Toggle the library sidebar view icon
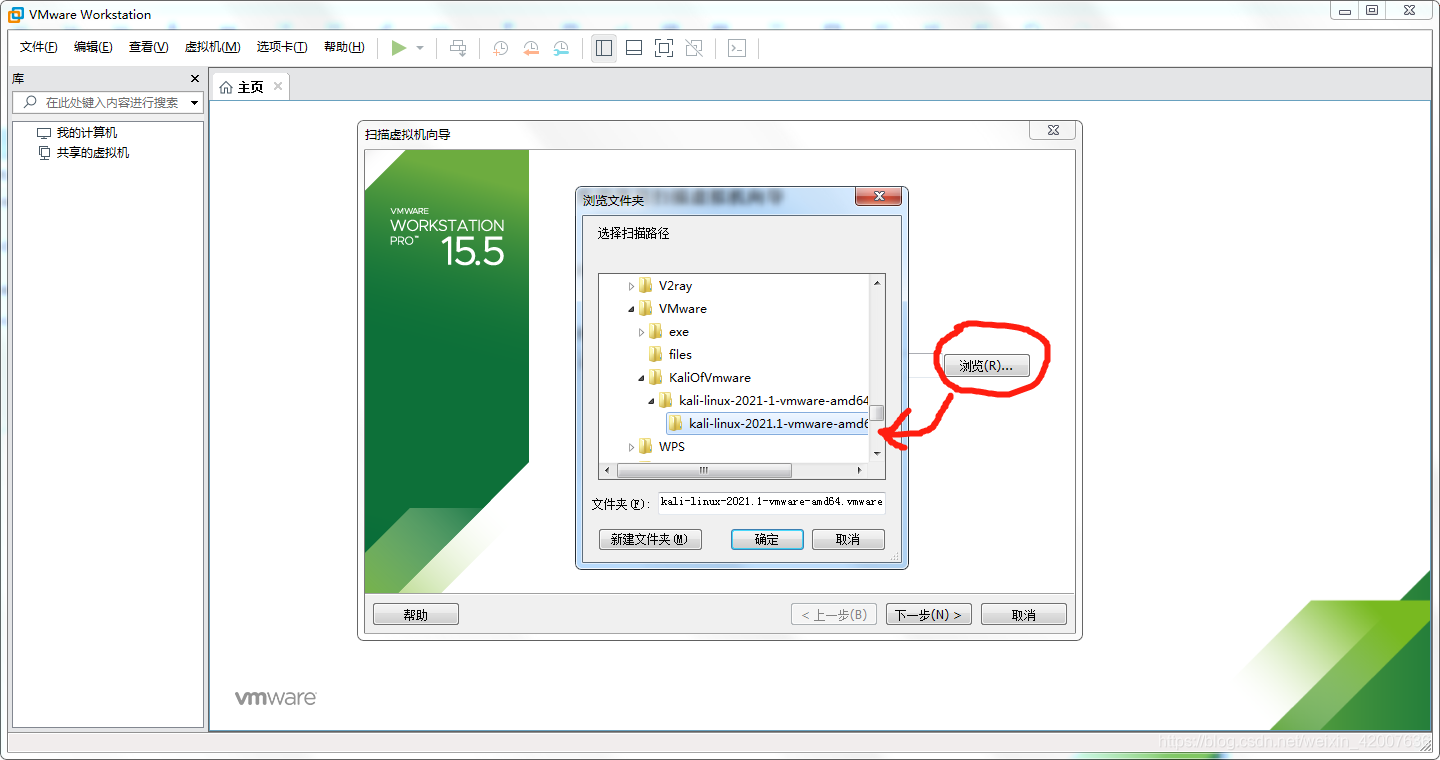Screen dimensions: 1440x760 (603, 48)
